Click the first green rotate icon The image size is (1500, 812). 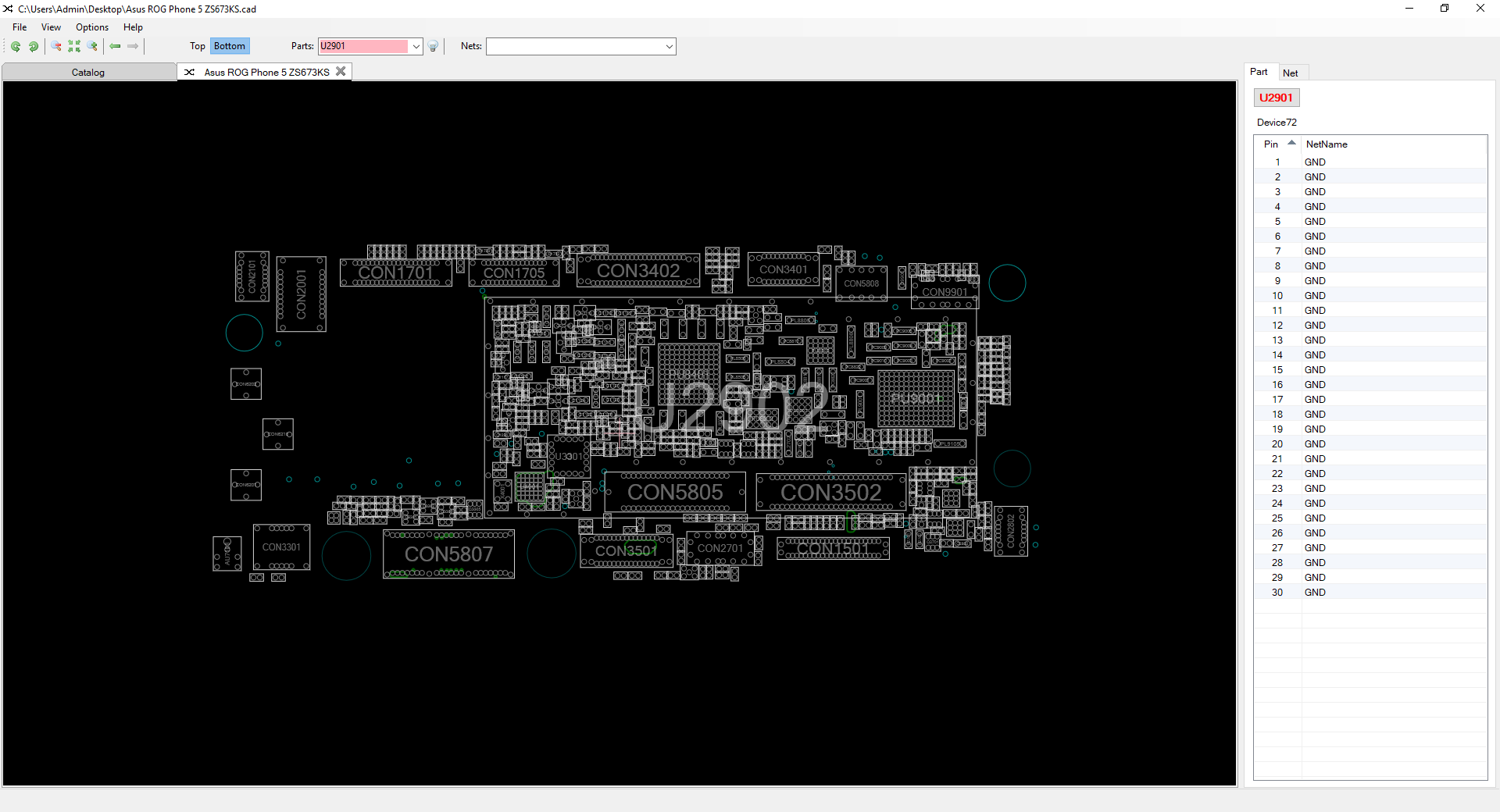click(x=16, y=47)
